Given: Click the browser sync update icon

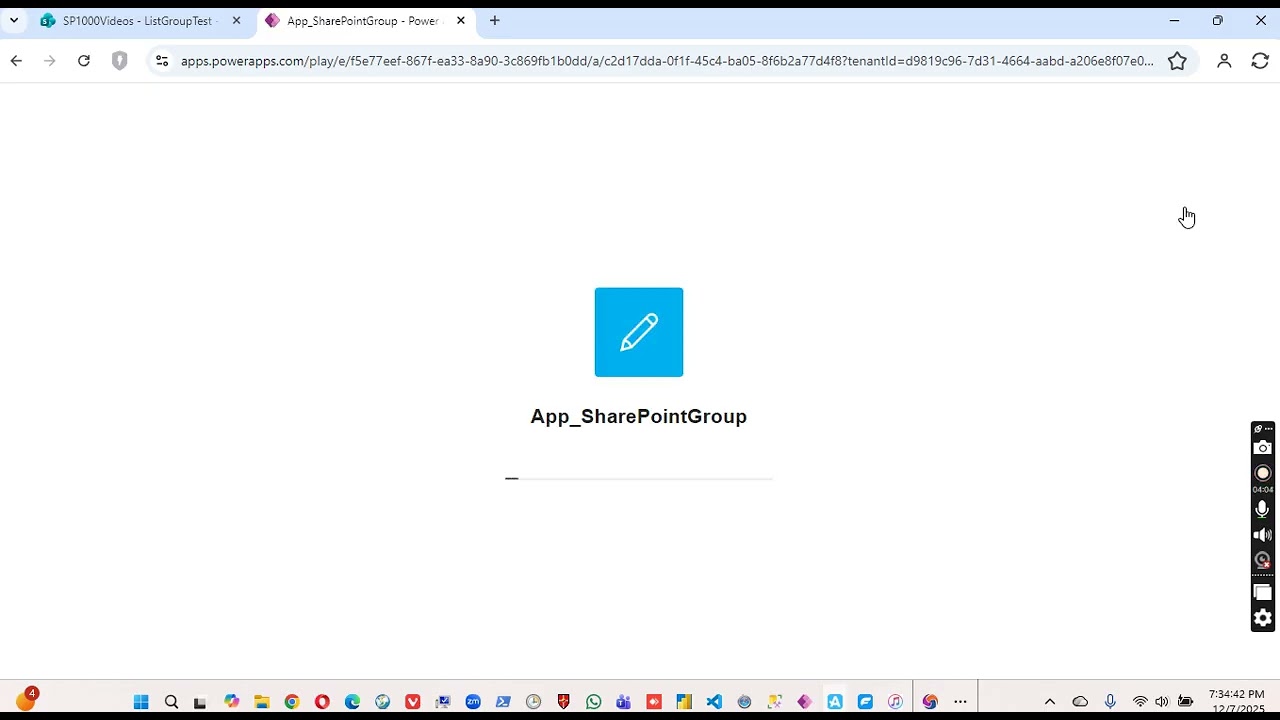Looking at the screenshot, I should pyautogui.click(x=1260, y=61).
